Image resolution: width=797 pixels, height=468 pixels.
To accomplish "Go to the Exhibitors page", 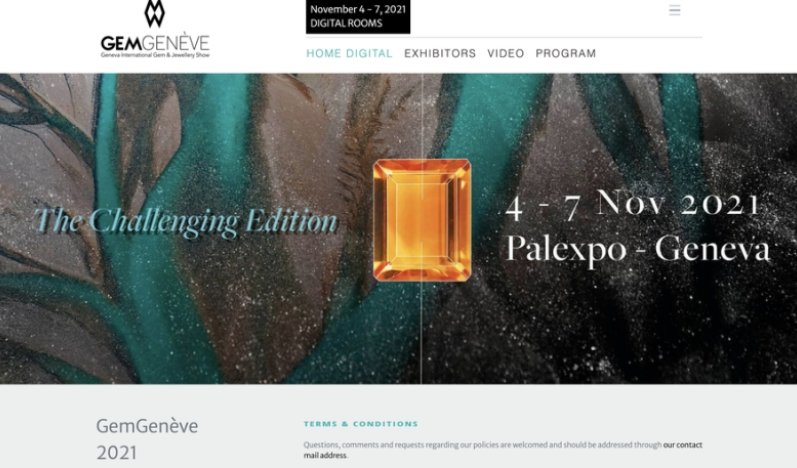I will [x=440, y=53].
